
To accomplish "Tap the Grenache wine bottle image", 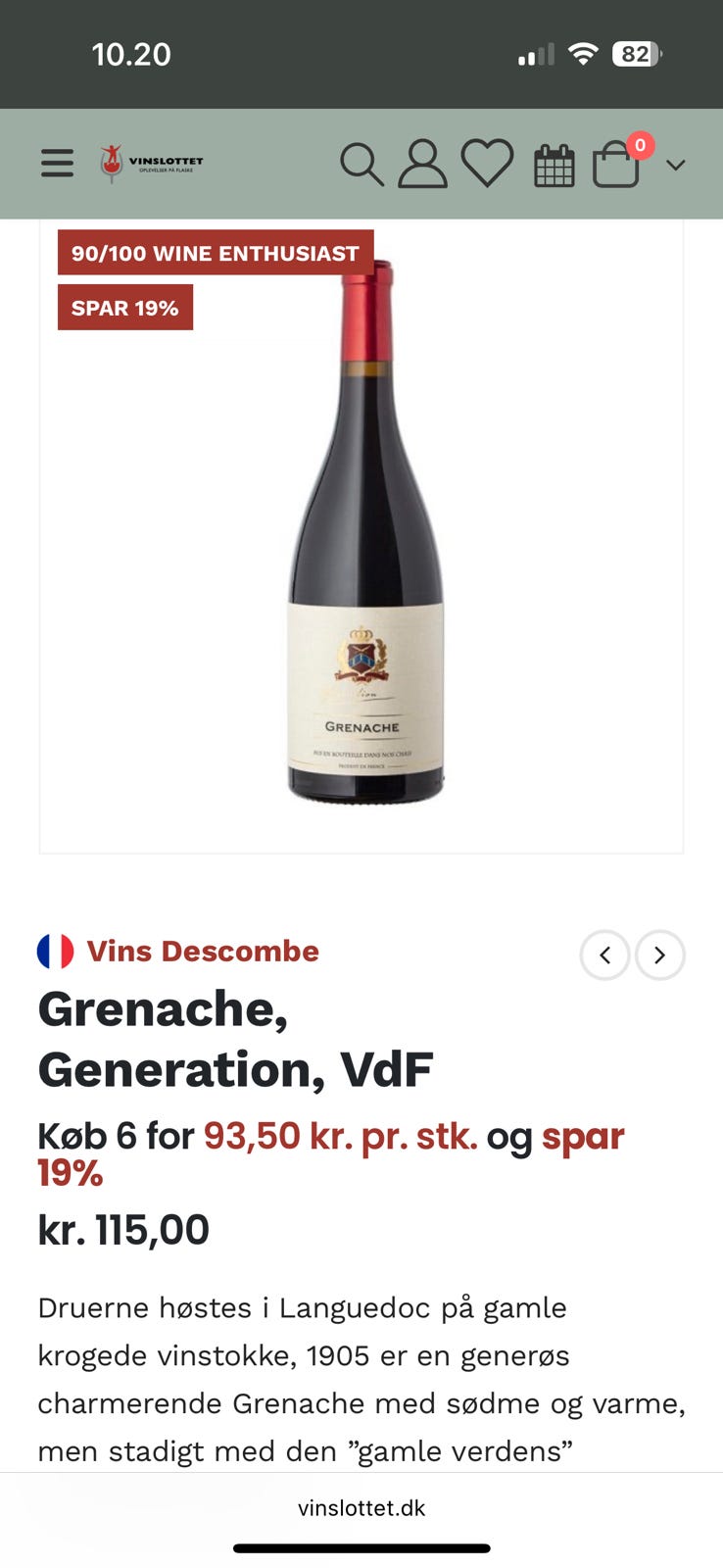I will 366,532.
